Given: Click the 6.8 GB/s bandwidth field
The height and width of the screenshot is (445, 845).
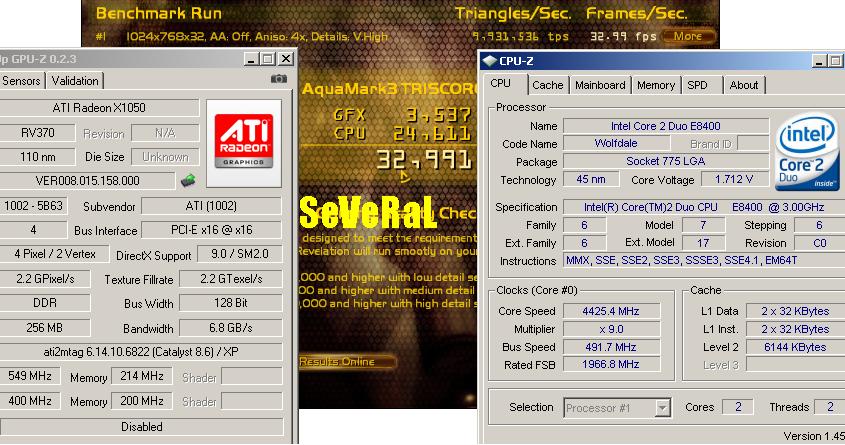Looking at the screenshot, I should pyautogui.click(x=231, y=328).
